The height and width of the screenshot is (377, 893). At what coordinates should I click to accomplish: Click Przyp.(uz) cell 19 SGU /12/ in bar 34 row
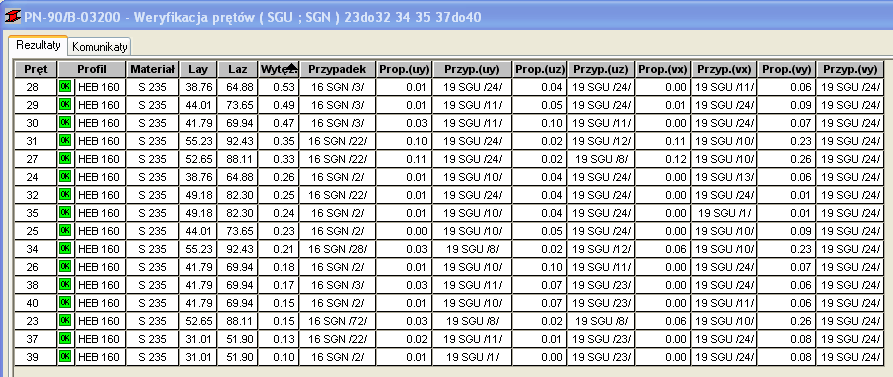coord(601,249)
